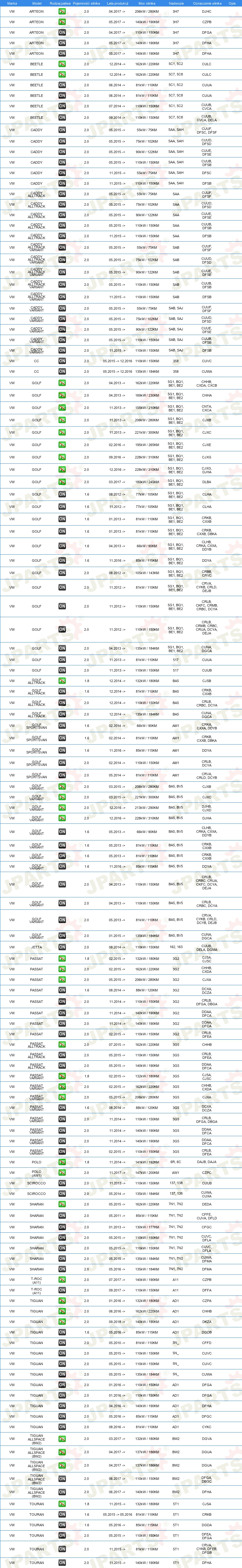This screenshot has height=1568, width=242.
Task: Click the 'Pojemność silnika' column header
Action: tap(87, 3)
